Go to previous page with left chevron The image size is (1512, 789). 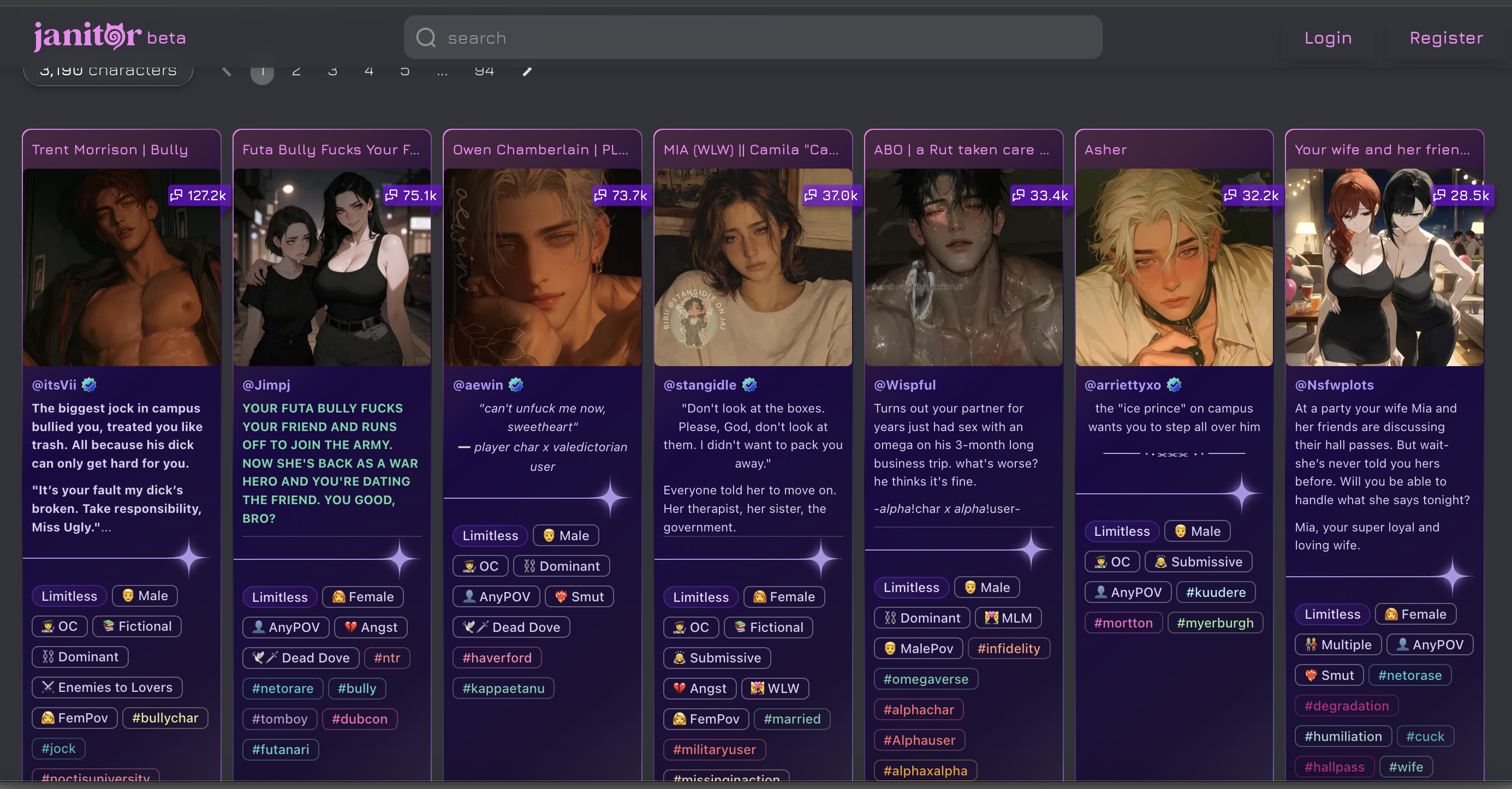pos(227,71)
